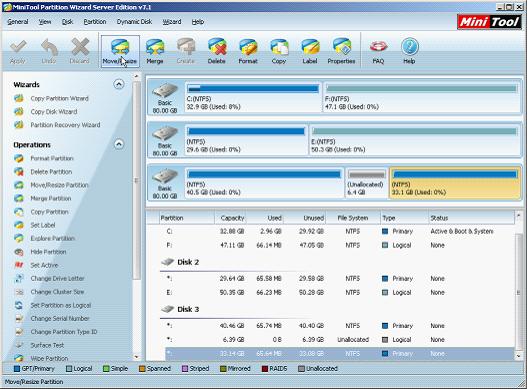Open the Dynamic Disk menu
The width and height of the screenshot is (527, 389).
134,22
